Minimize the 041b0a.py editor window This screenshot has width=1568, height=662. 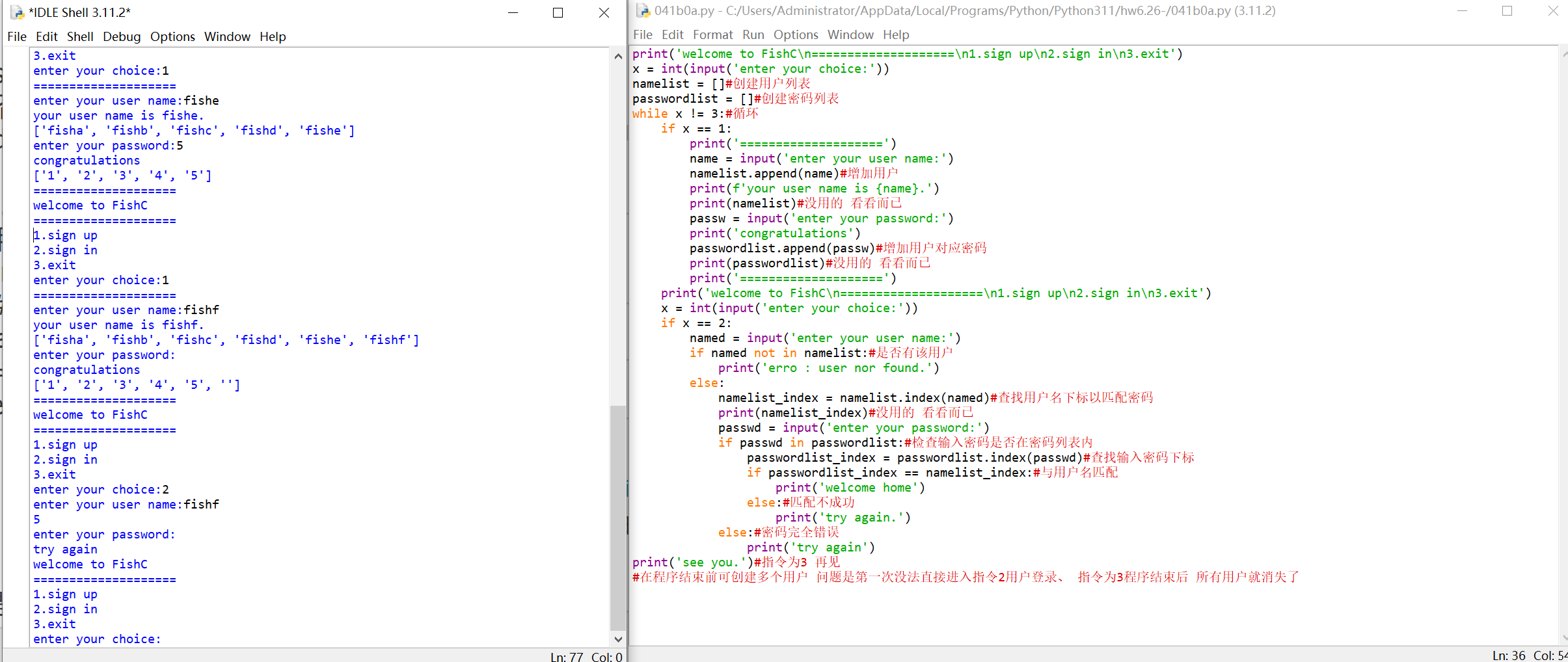click(x=1462, y=11)
